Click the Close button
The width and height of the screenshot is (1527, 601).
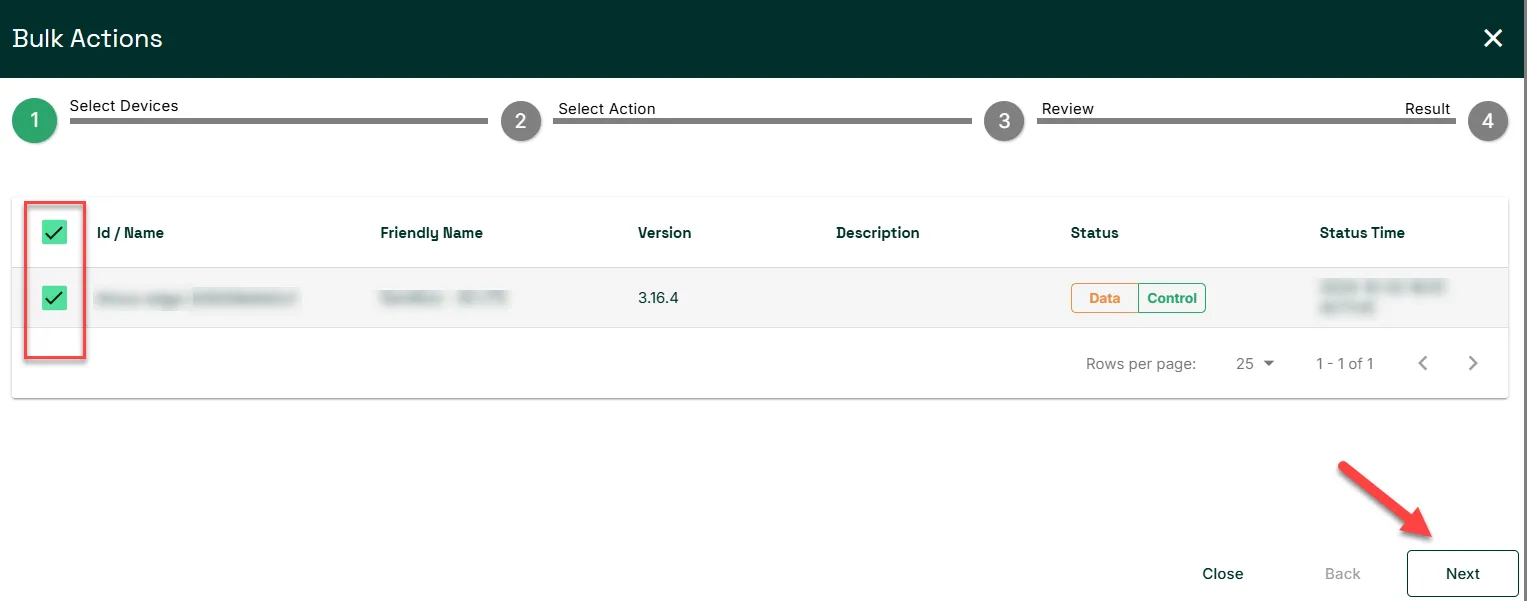(x=1223, y=574)
